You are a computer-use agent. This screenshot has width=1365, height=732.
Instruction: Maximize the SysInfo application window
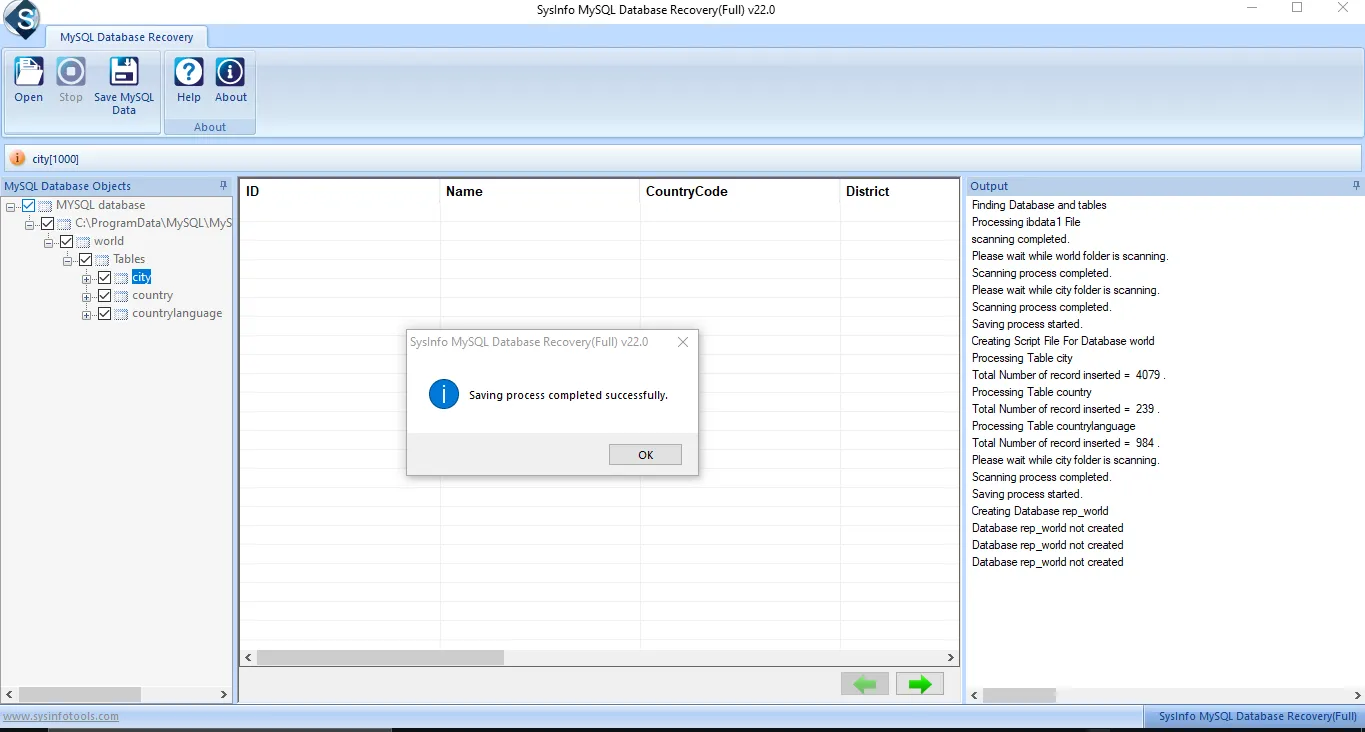click(1297, 8)
